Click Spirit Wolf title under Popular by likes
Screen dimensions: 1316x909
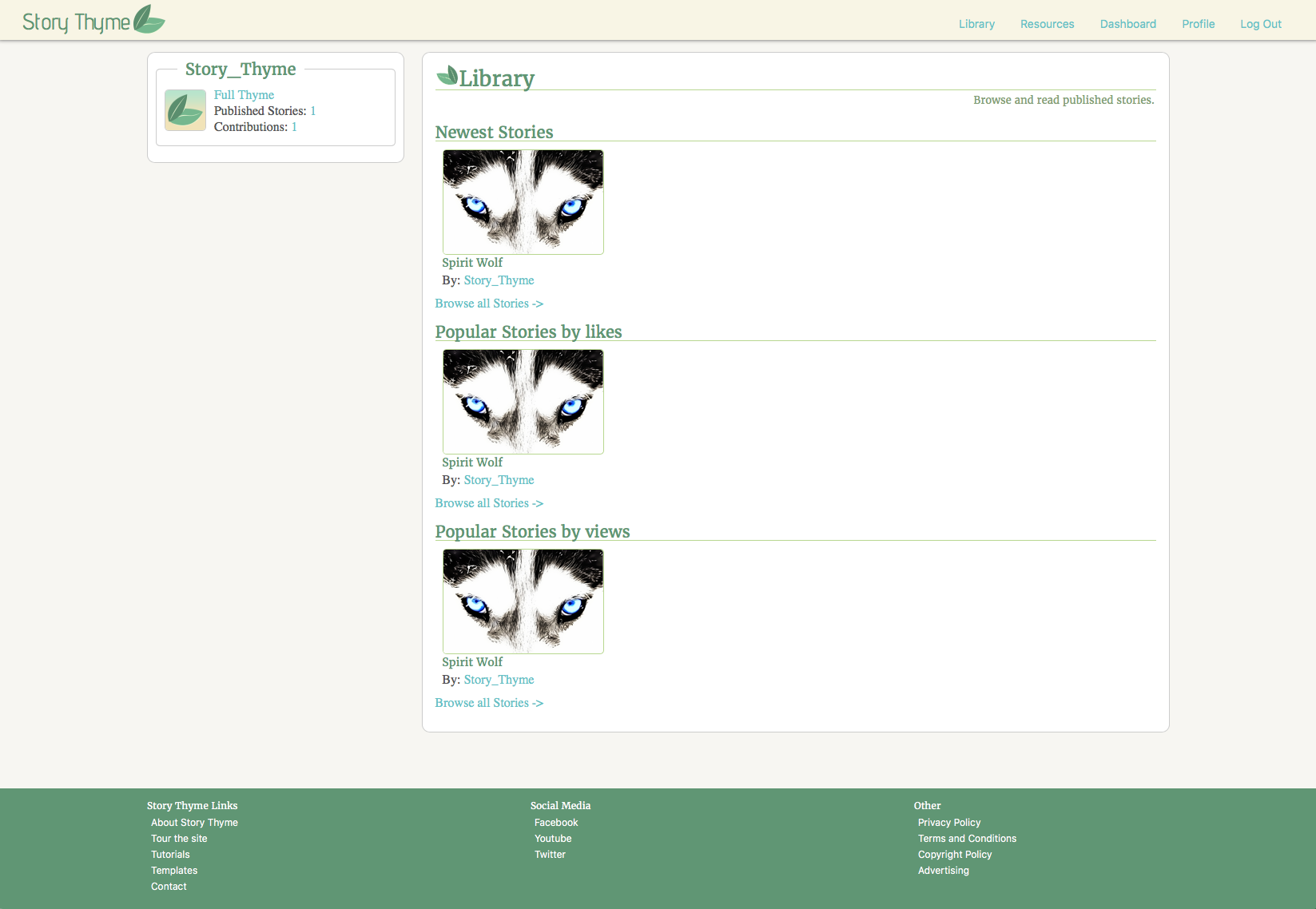pyautogui.click(x=472, y=462)
